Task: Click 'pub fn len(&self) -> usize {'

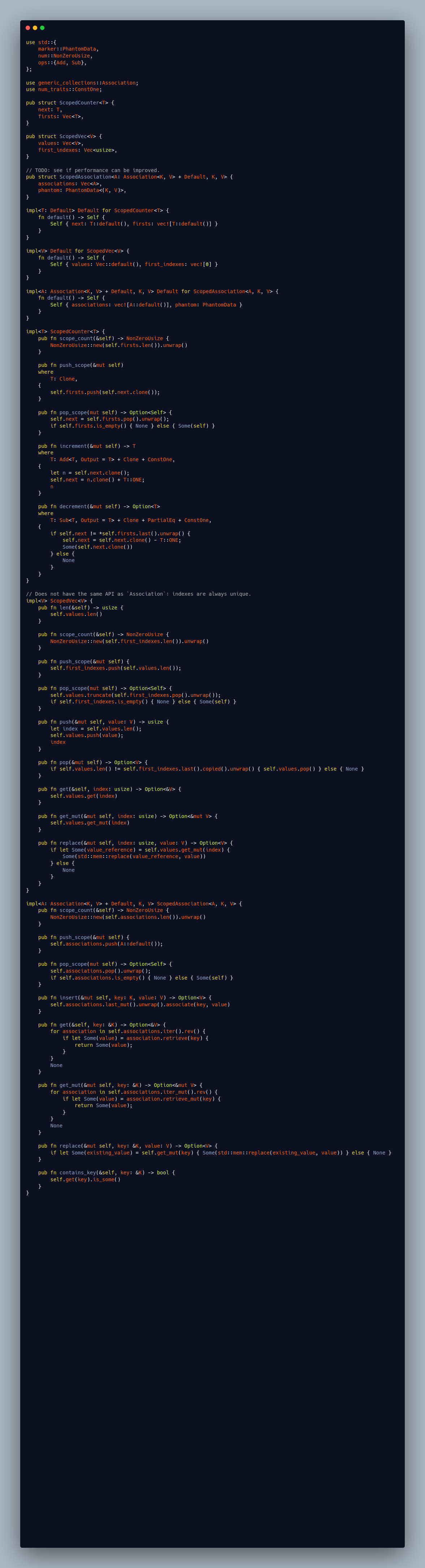Action: [81, 608]
